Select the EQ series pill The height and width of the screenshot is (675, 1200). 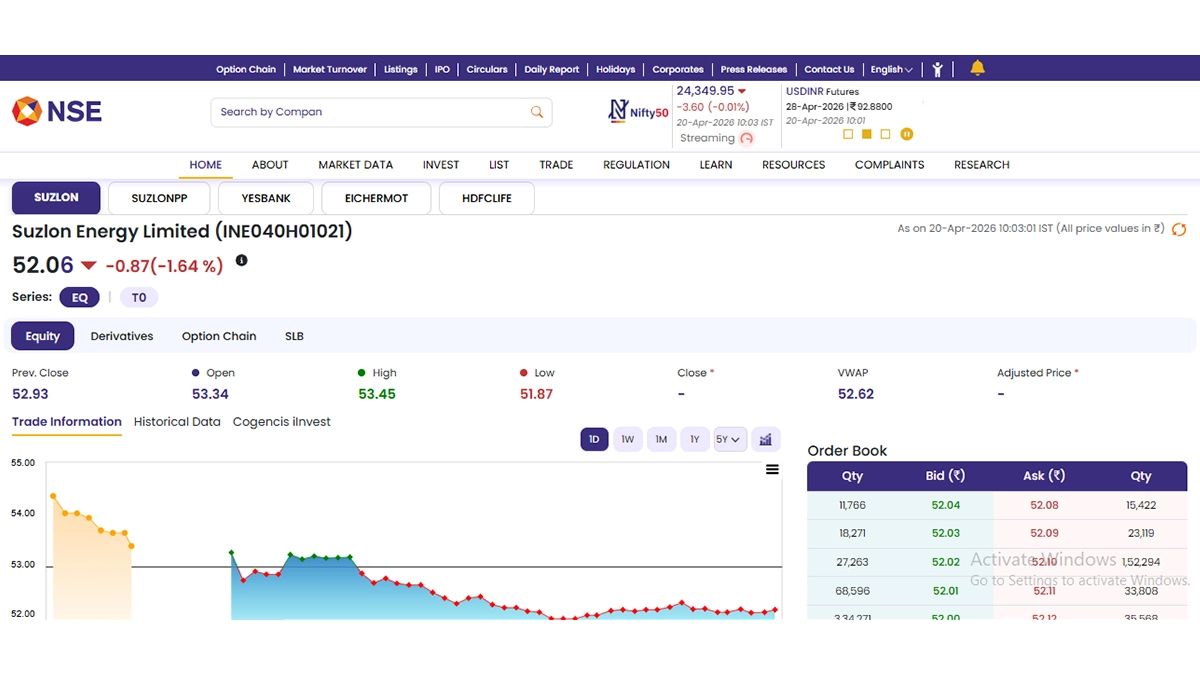point(80,297)
